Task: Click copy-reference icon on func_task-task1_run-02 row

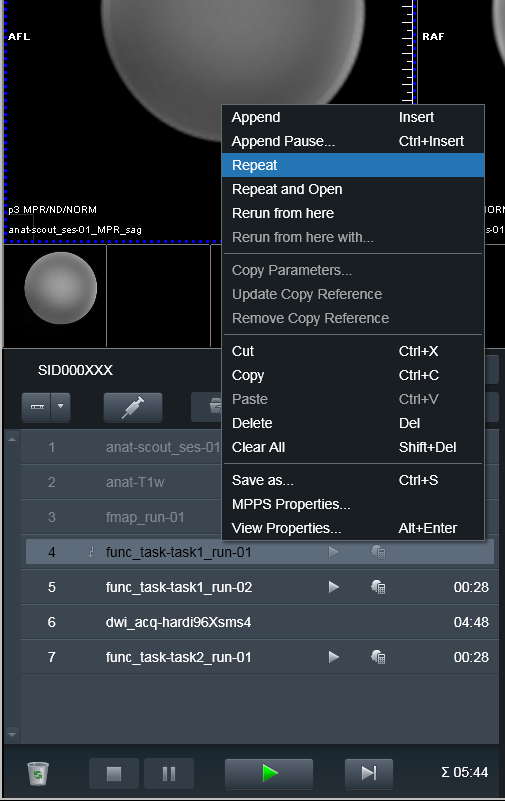Action: point(378,587)
